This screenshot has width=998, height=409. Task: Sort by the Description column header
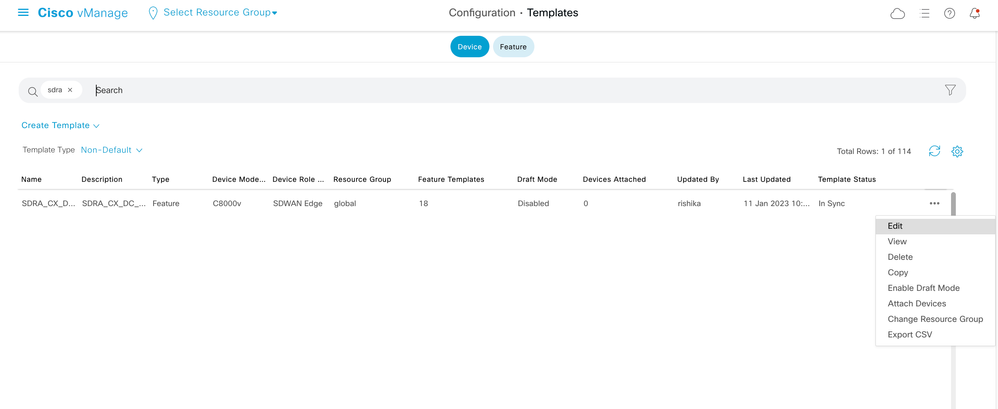point(102,179)
